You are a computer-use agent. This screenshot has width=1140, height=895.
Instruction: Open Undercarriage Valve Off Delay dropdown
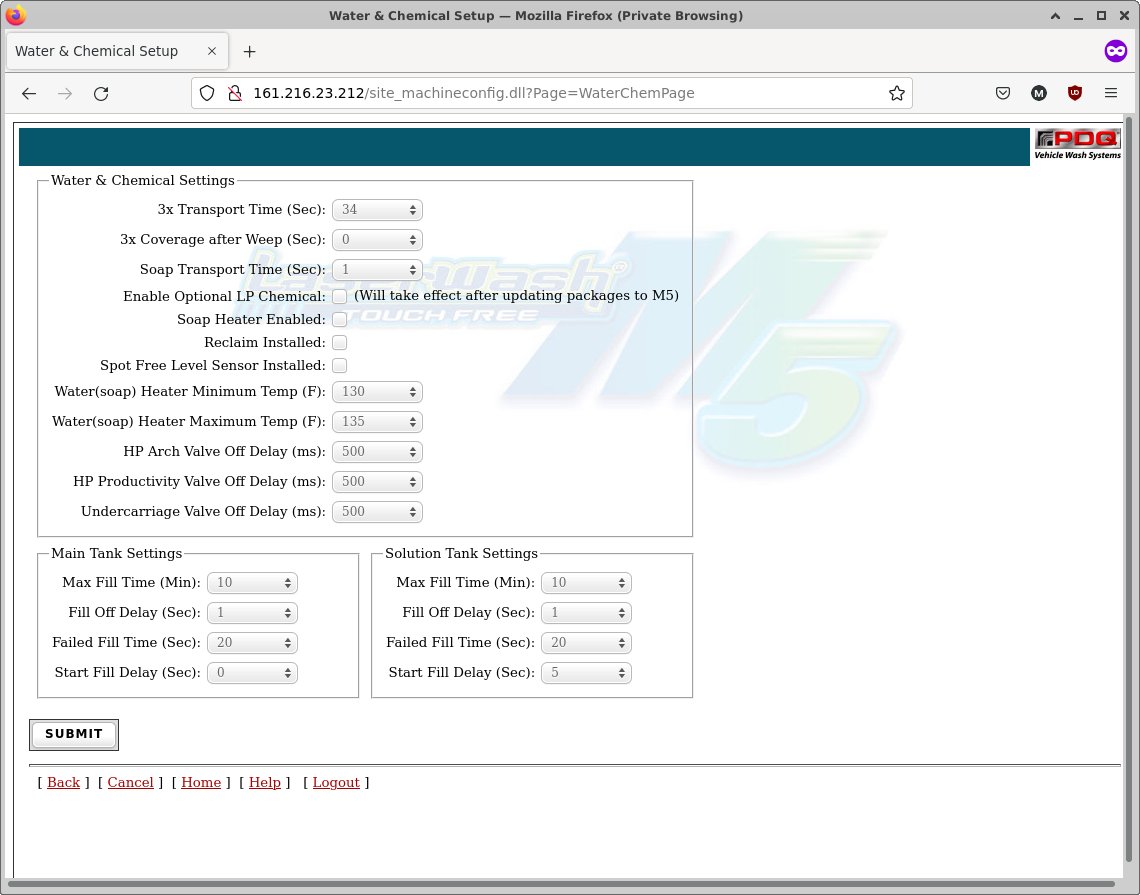pos(377,512)
